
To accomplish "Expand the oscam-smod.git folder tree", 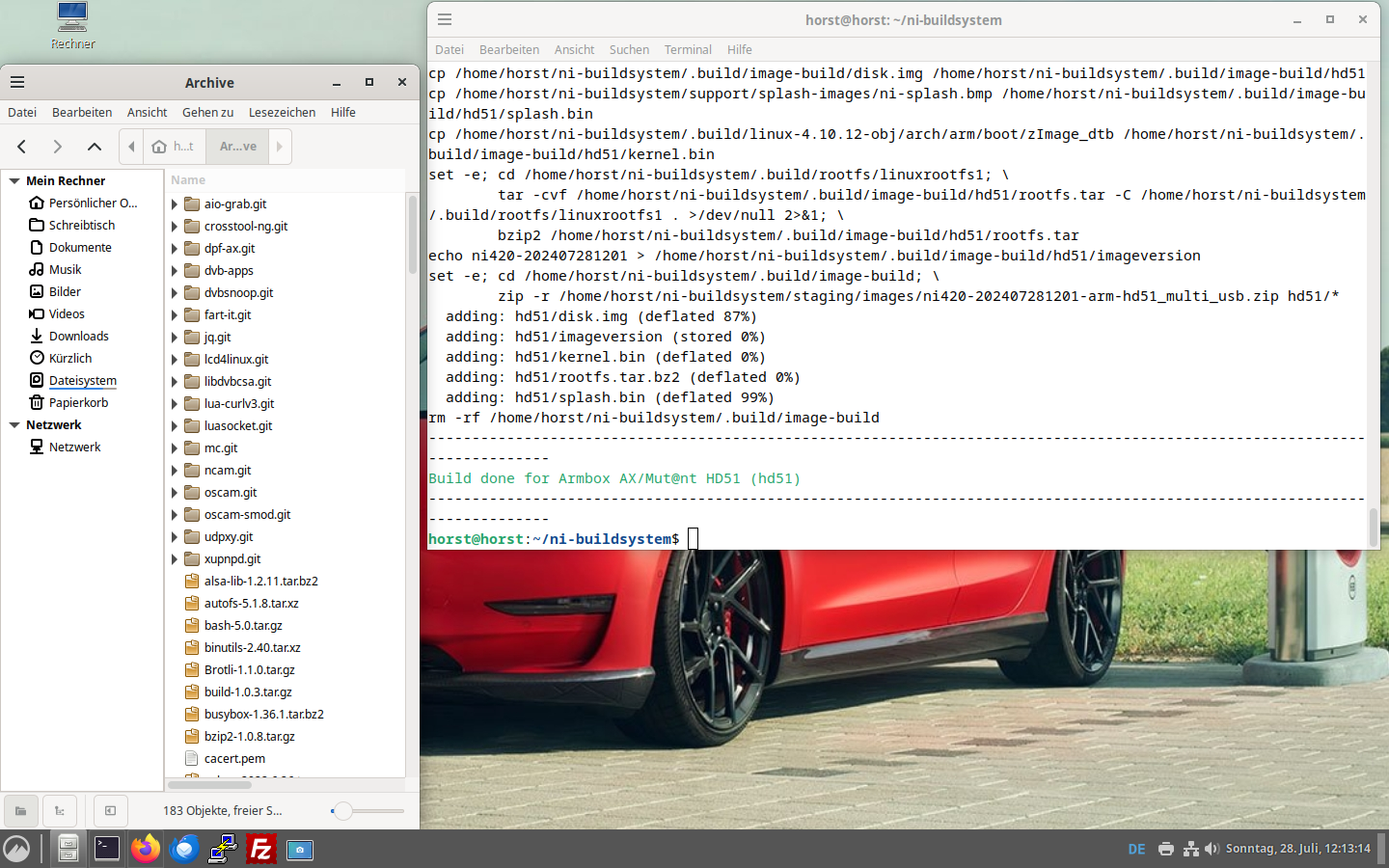I will pos(175,515).
